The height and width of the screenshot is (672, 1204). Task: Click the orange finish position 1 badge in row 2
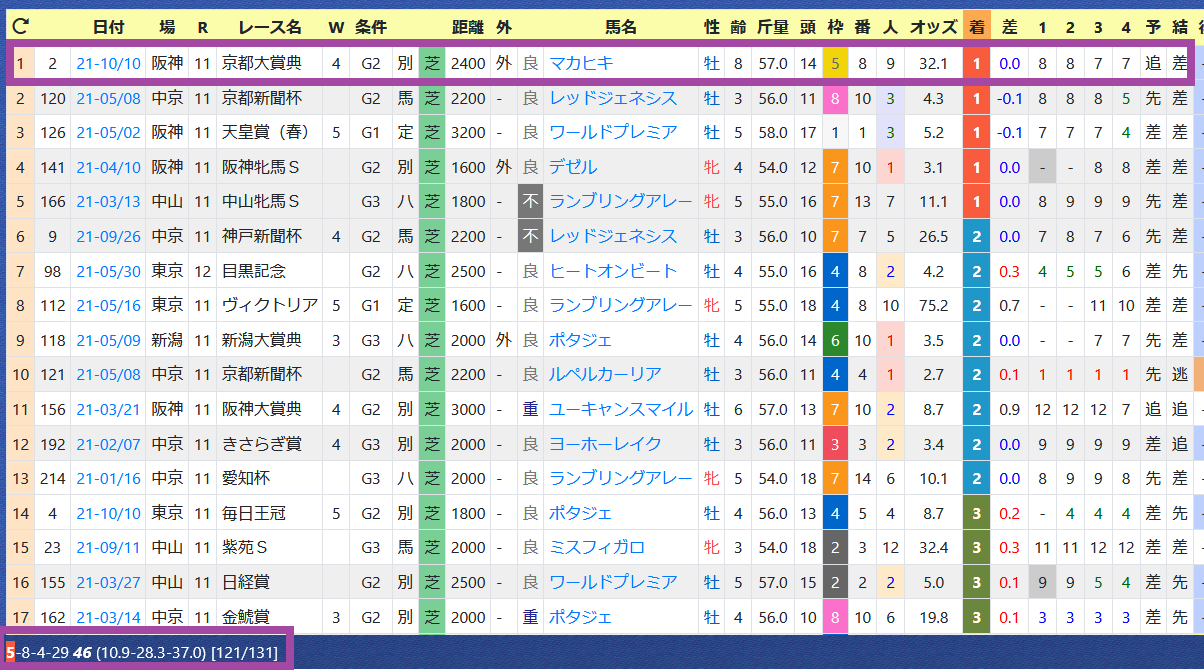point(976,98)
